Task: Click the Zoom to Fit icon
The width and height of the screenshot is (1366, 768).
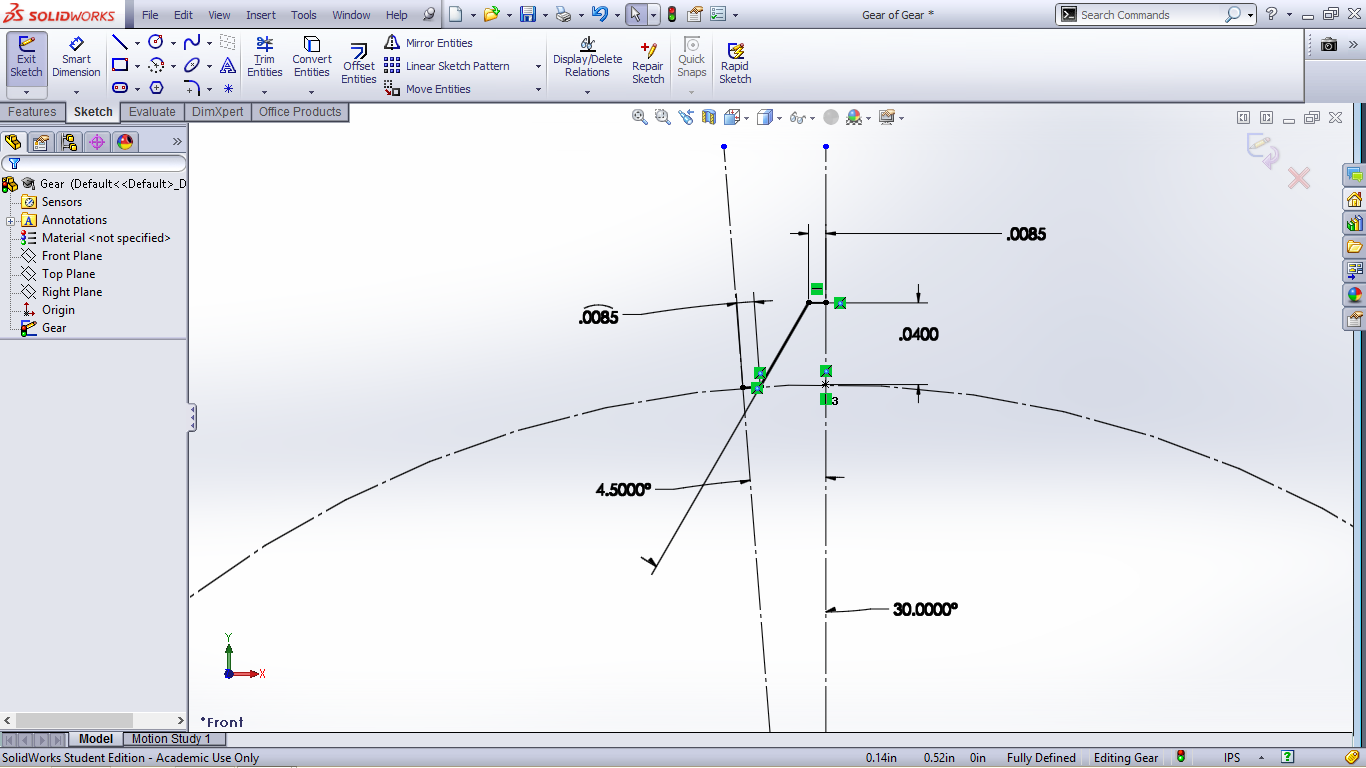Action: click(x=640, y=117)
